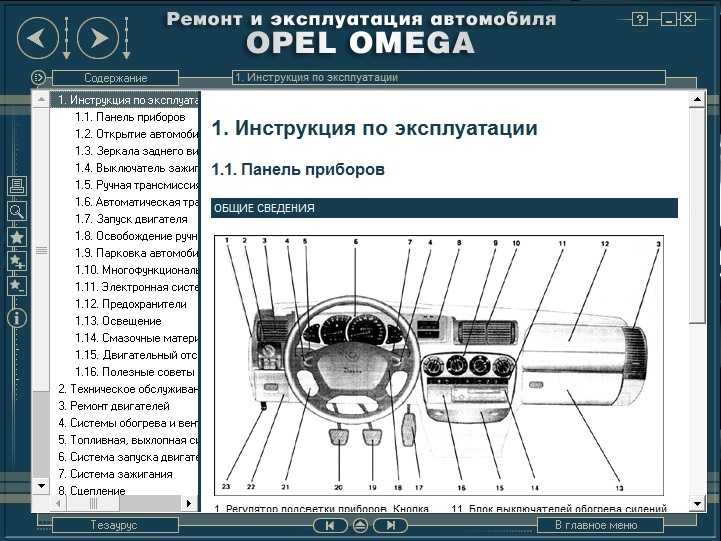Open 1.14. Смазочные материалы item
721x541 pixels.
click(x=137, y=338)
